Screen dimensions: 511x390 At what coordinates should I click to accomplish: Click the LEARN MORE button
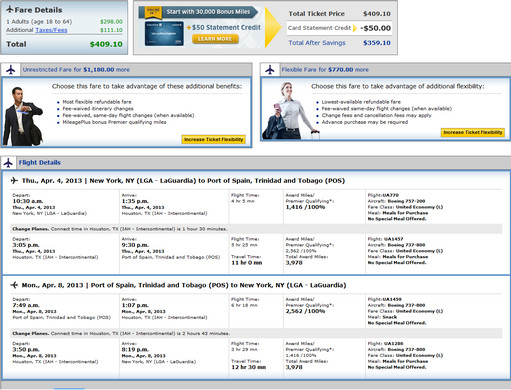[215, 39]
